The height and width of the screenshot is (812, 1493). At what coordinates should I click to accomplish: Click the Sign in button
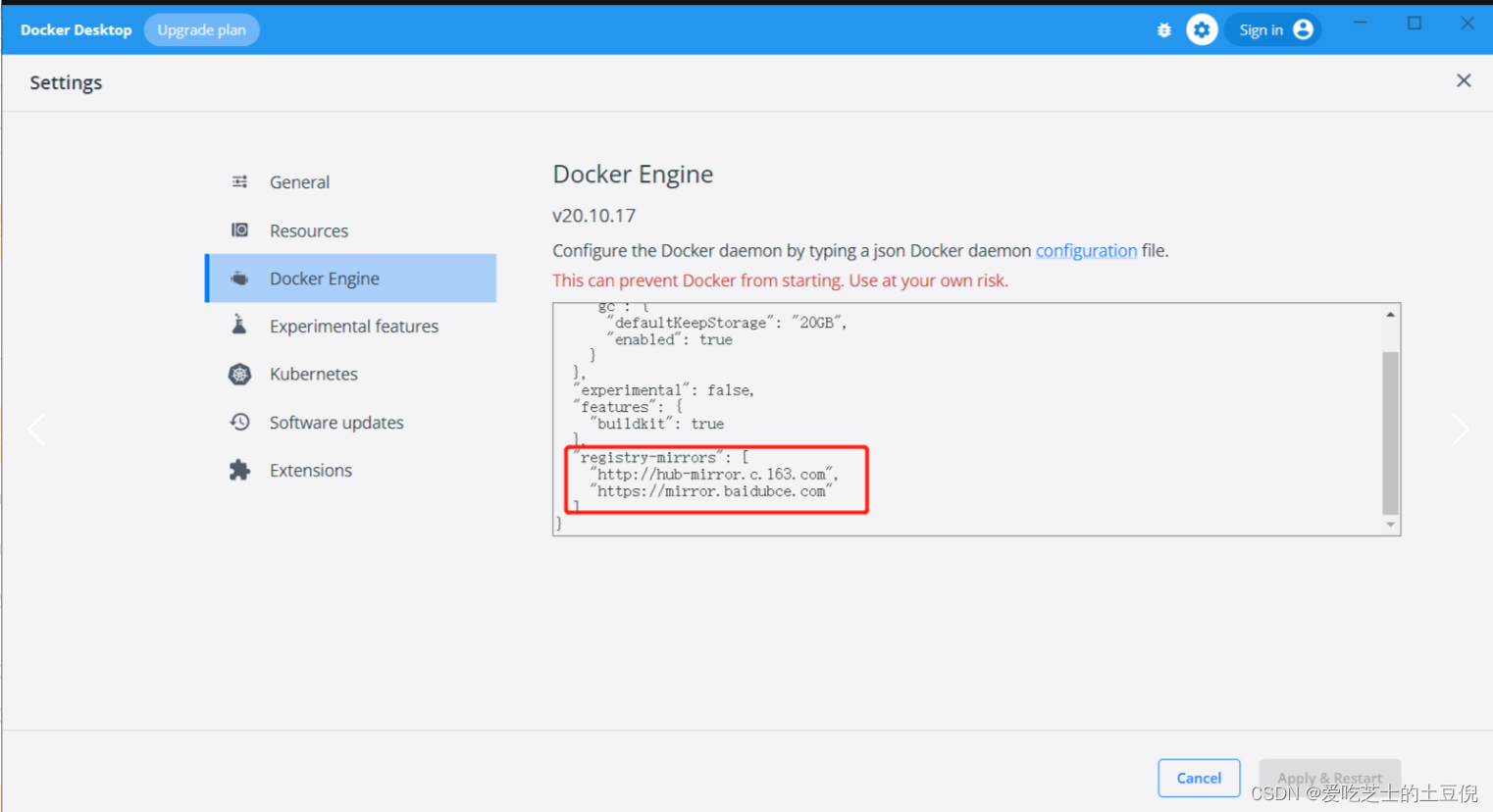(x=1272, y=29)
